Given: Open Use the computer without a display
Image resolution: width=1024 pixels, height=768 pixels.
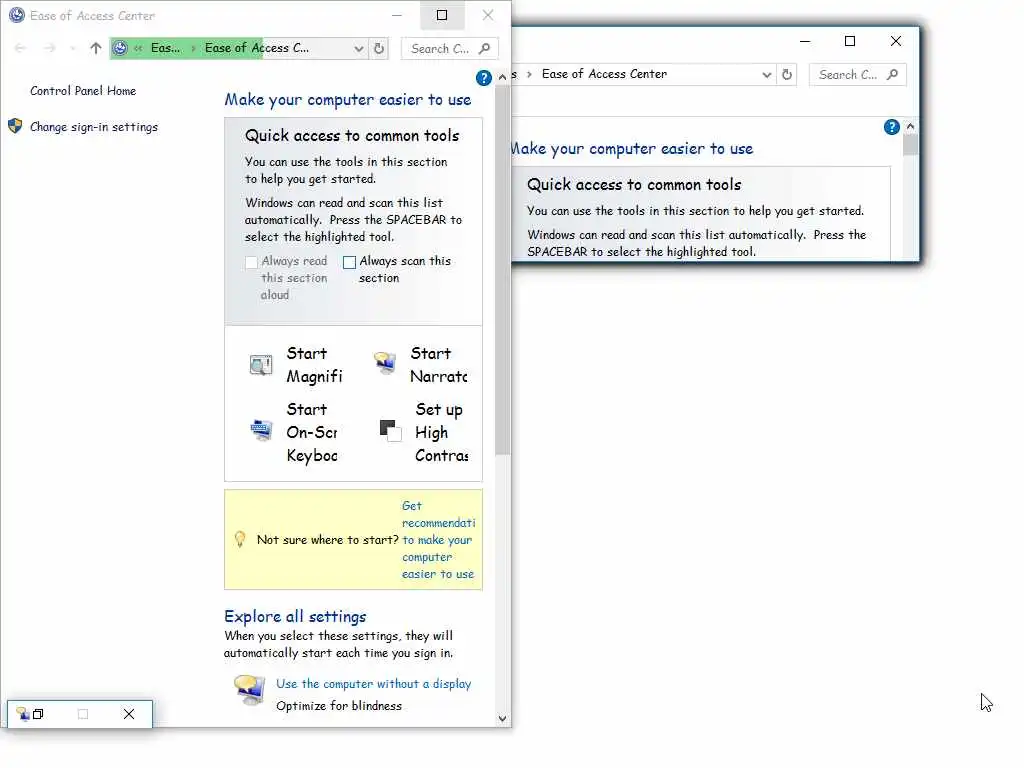Looking at the screenshot, I should tap(374, 684).
